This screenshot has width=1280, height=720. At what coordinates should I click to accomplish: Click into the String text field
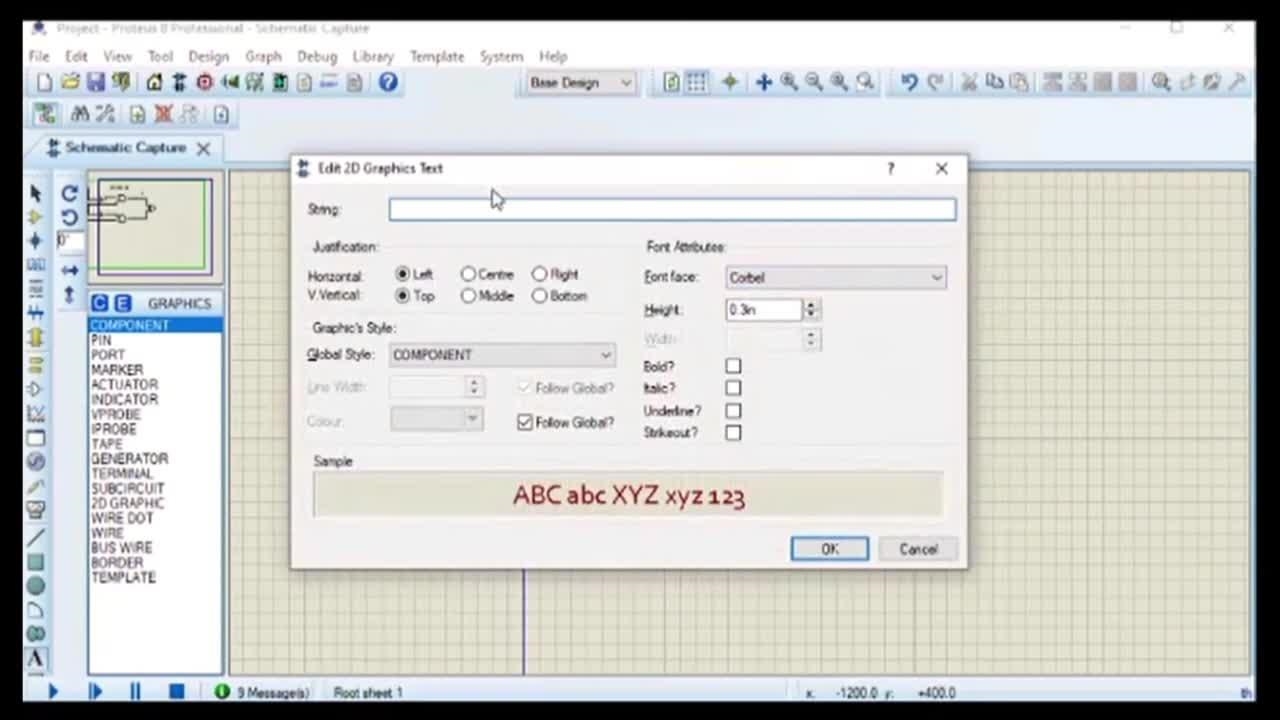[672, 209]
